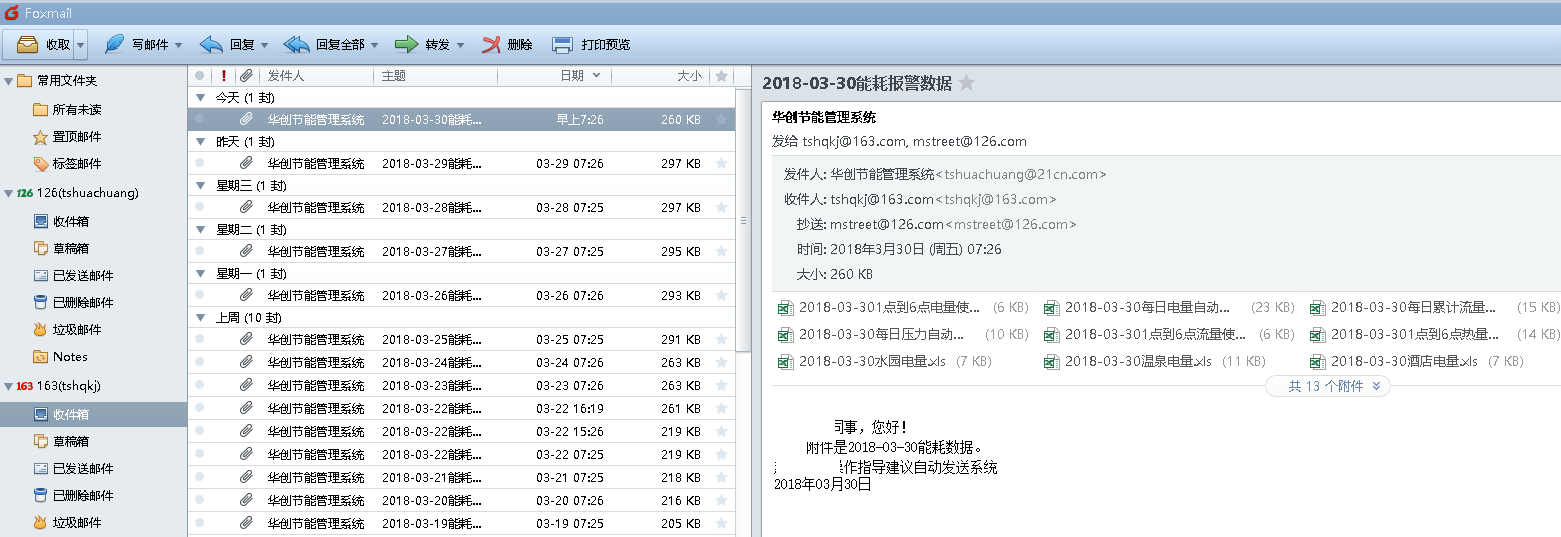
Task: Click cc address mstreet@126.com in header details
Action: (1010, 224)
